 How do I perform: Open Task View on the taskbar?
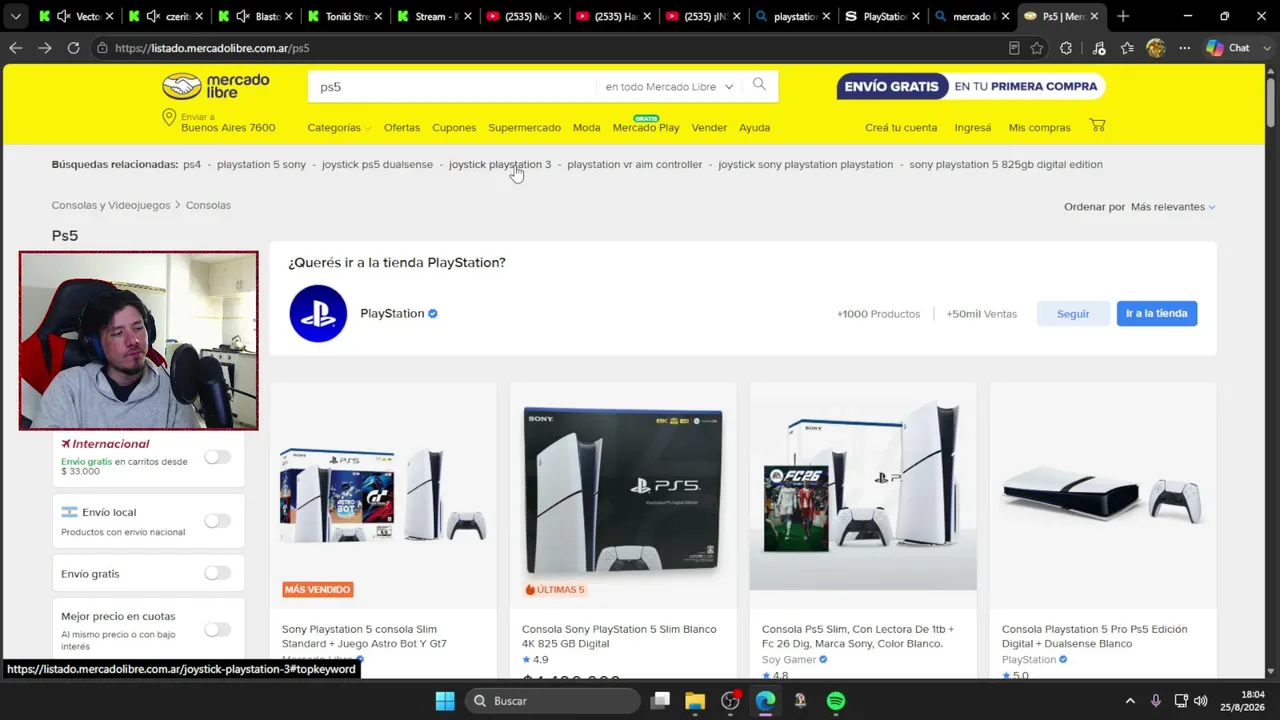tap(661, 701)
